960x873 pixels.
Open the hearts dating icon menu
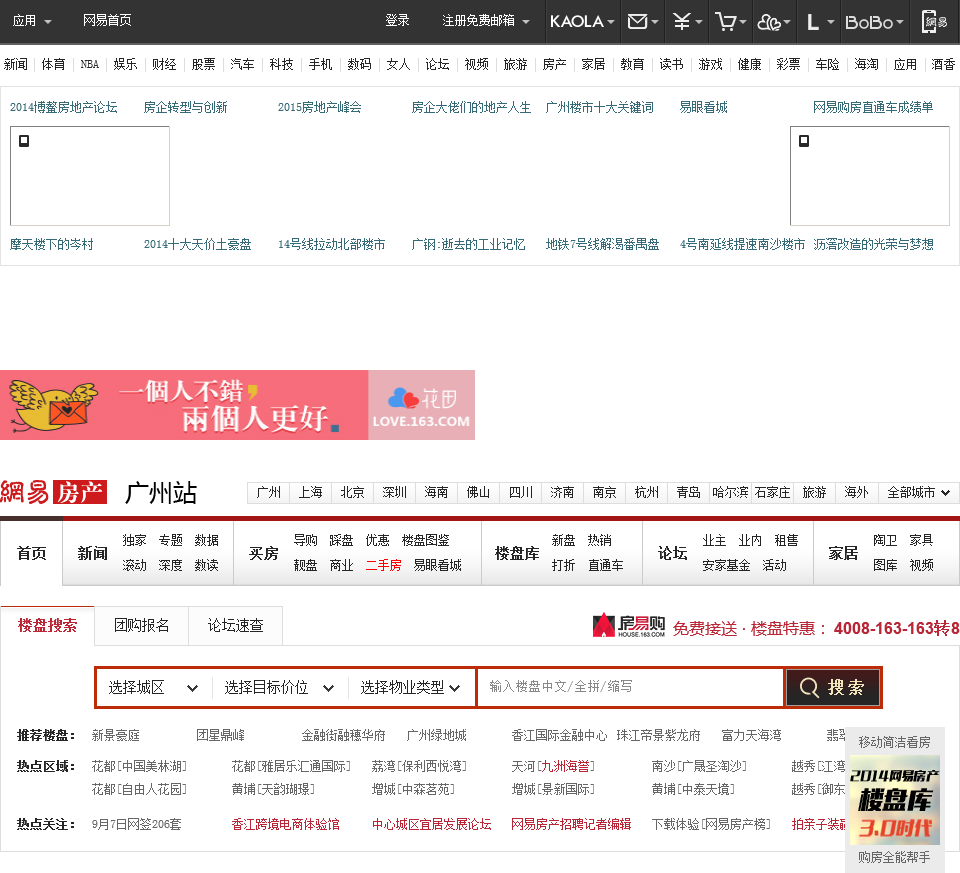774,21
